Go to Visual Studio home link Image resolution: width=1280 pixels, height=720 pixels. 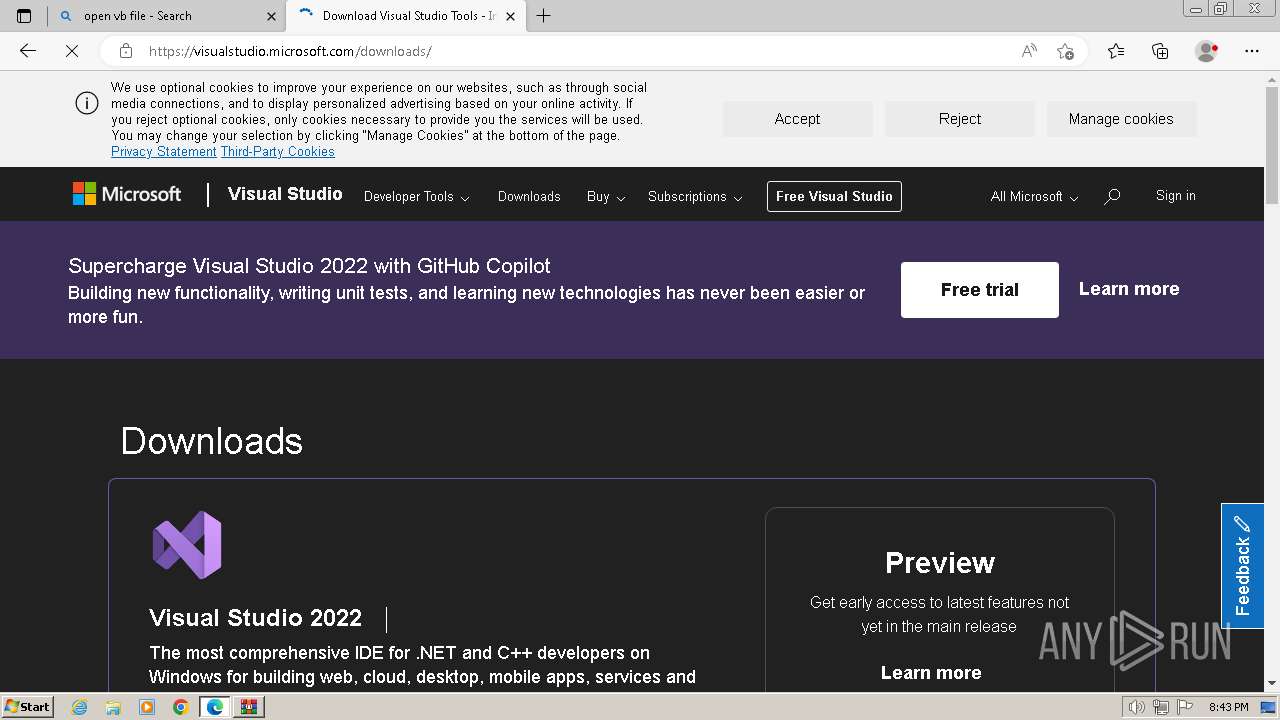tap(285, 194)
